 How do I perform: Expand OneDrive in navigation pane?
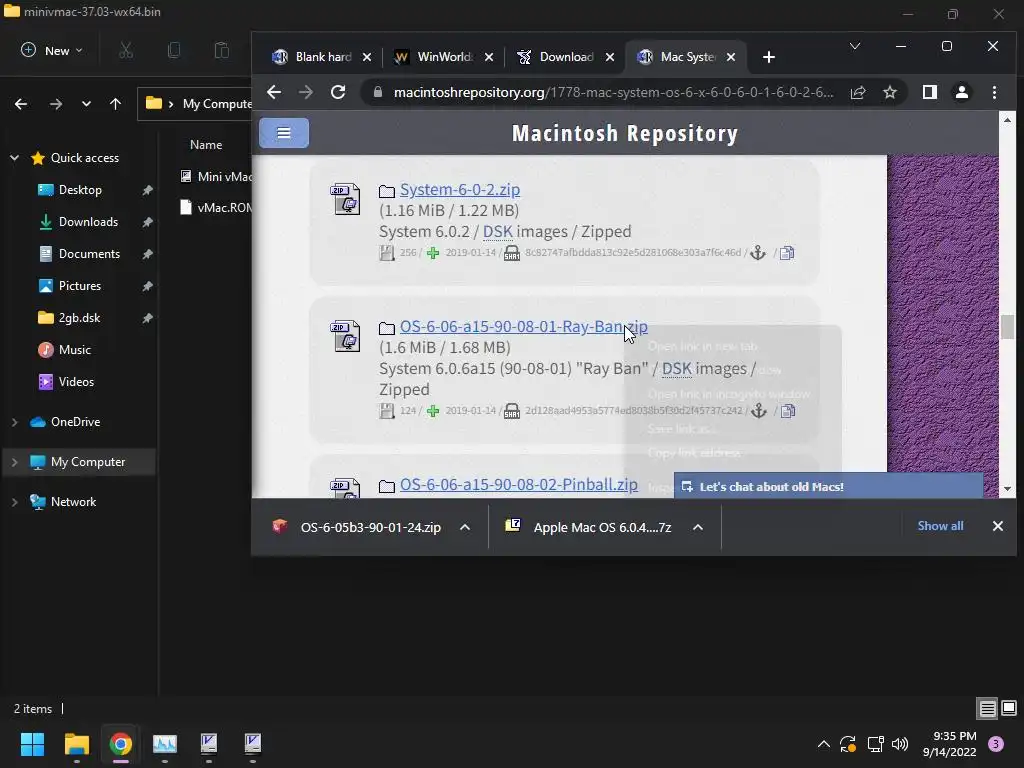coord(14,422)
